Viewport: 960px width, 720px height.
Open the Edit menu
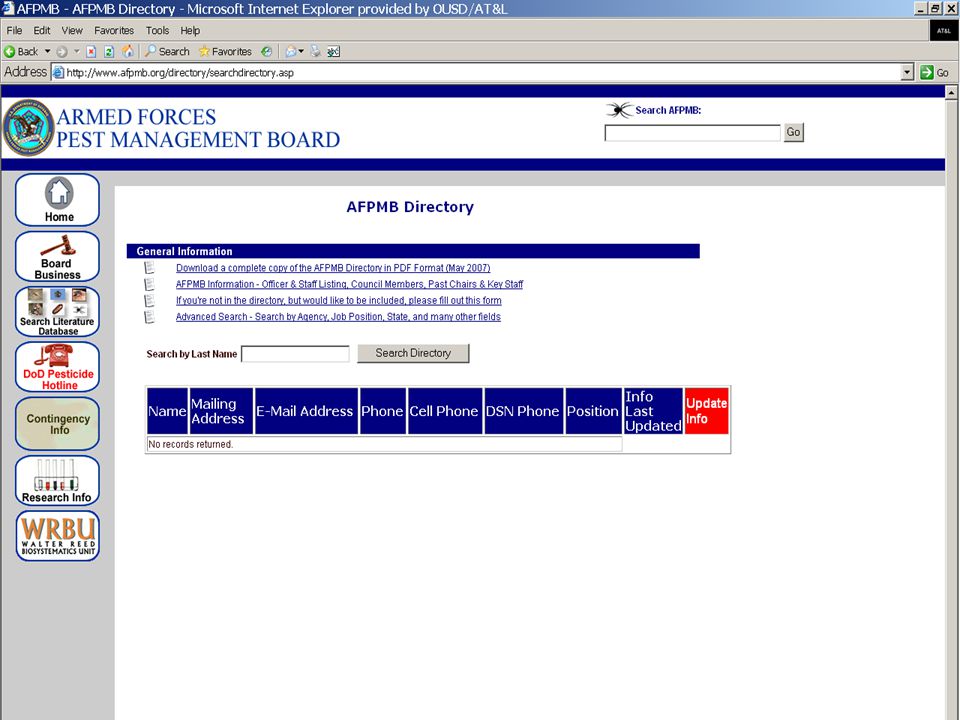[42, 30]
